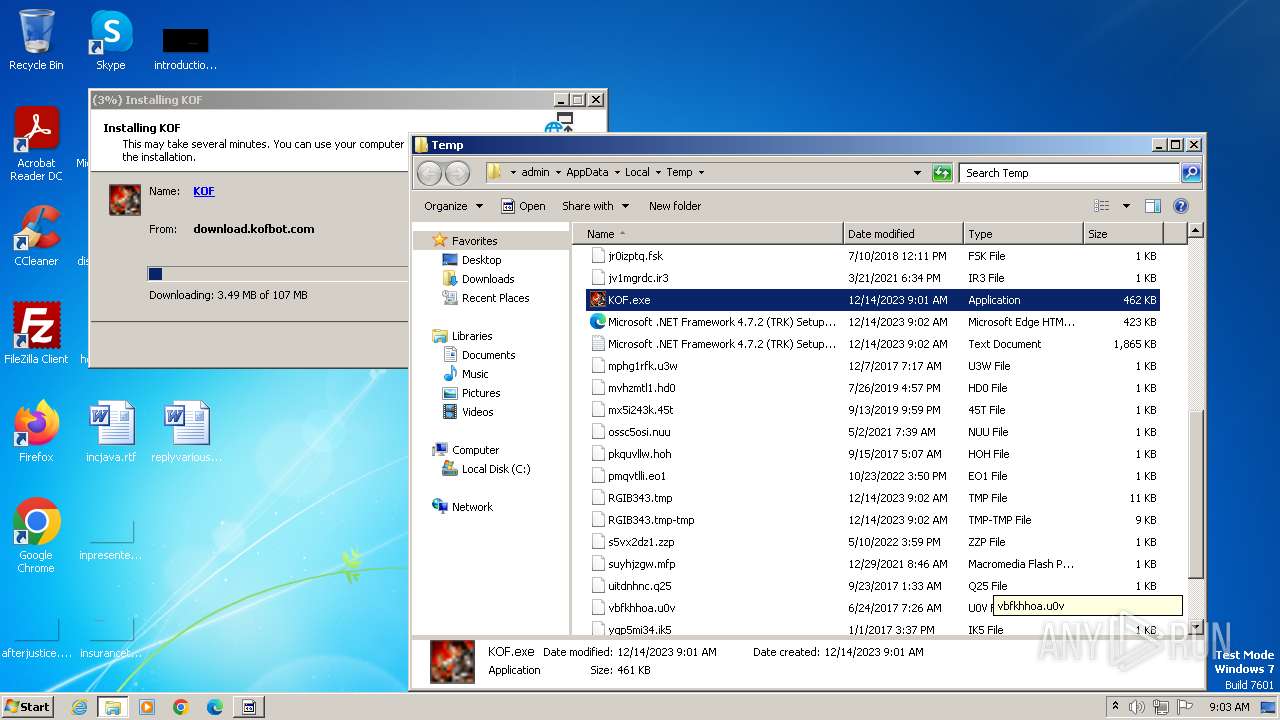This screenshot has height=720, width=1280.
Task: Open Firefox desktop shortcut
Action: [x=36, y=431]
